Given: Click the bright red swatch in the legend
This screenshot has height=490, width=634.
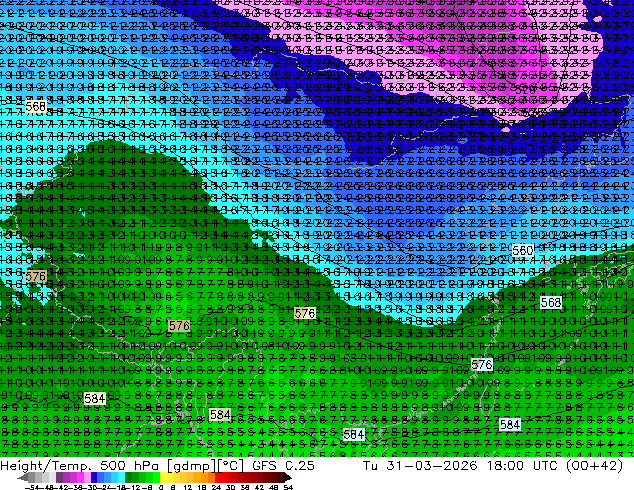Looking at the screenshot, I should click(218, 477).
